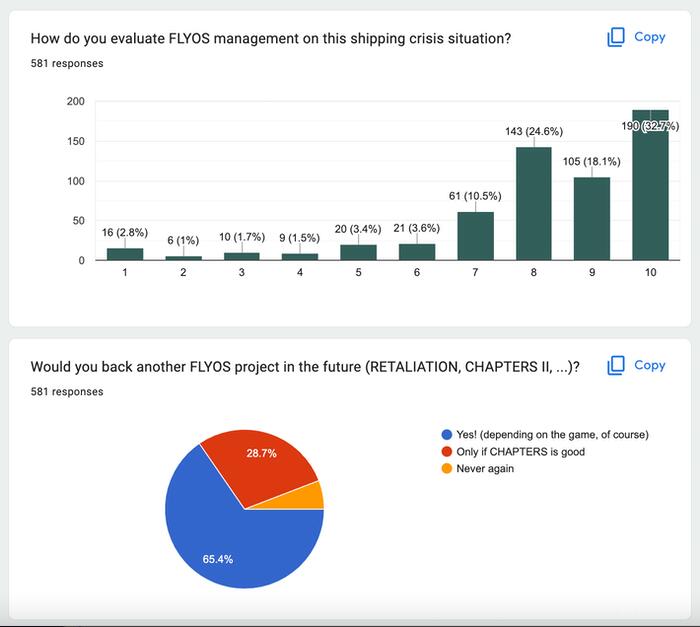Viewport: 700px width, 627px height.
Task: Click the '21 (3.6%)' bar label
Action: pyautogui.click(x=417, y=228)
